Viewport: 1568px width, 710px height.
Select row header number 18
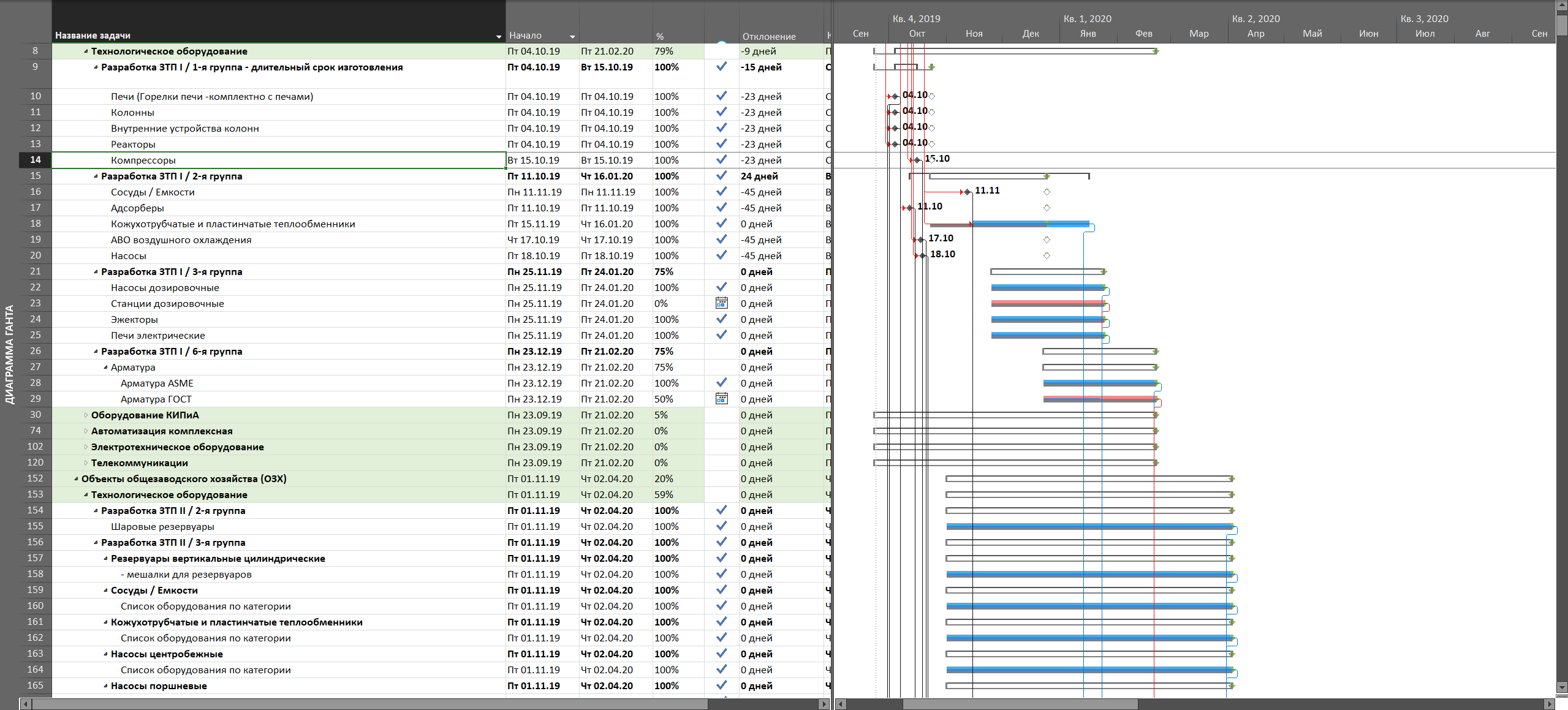coord(36,224)
